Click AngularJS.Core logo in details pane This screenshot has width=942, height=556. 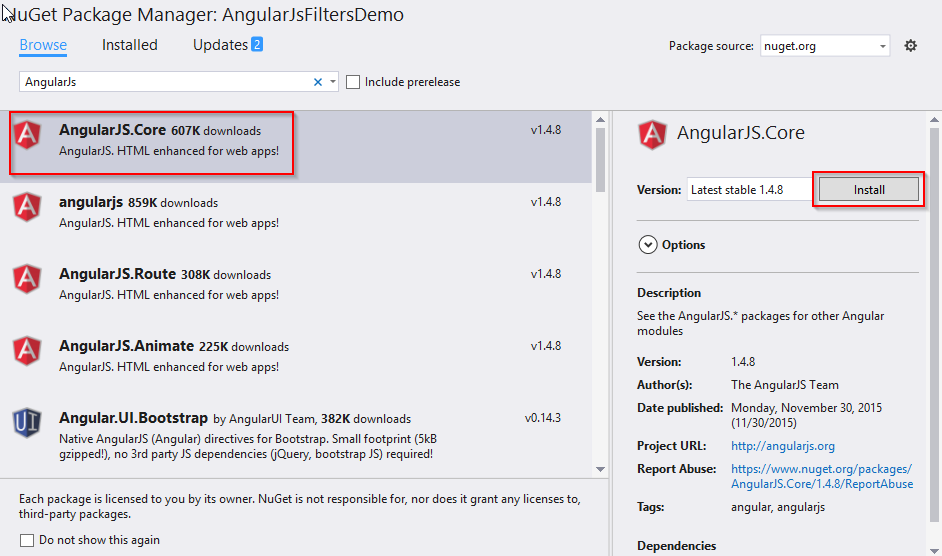point(652,135)
